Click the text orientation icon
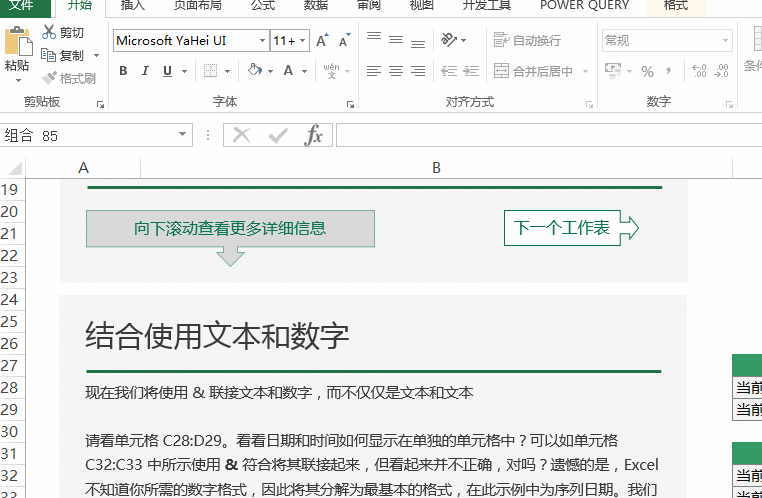 449,40
